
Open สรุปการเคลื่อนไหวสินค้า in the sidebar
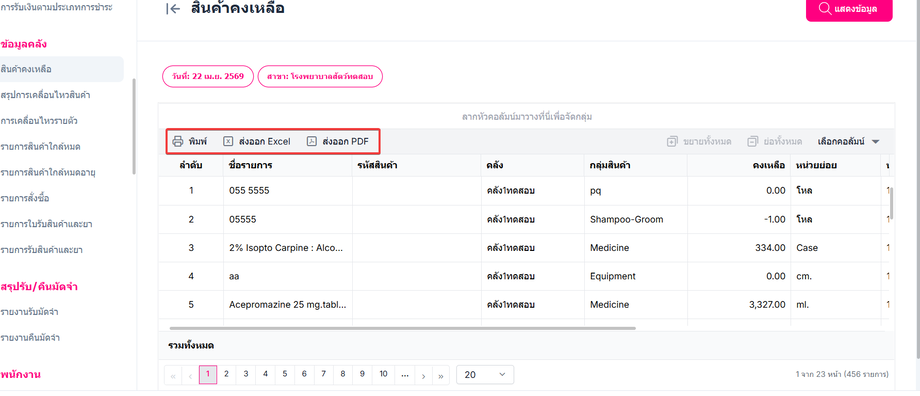(45, 95)
